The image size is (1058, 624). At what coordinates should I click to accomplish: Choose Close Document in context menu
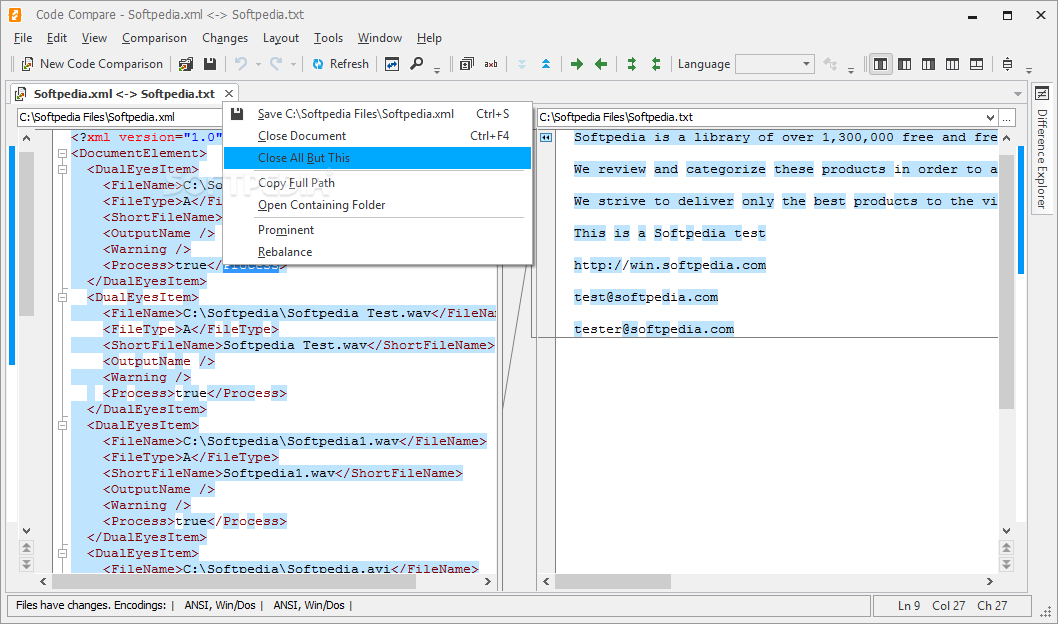click(x=377, y=136)
